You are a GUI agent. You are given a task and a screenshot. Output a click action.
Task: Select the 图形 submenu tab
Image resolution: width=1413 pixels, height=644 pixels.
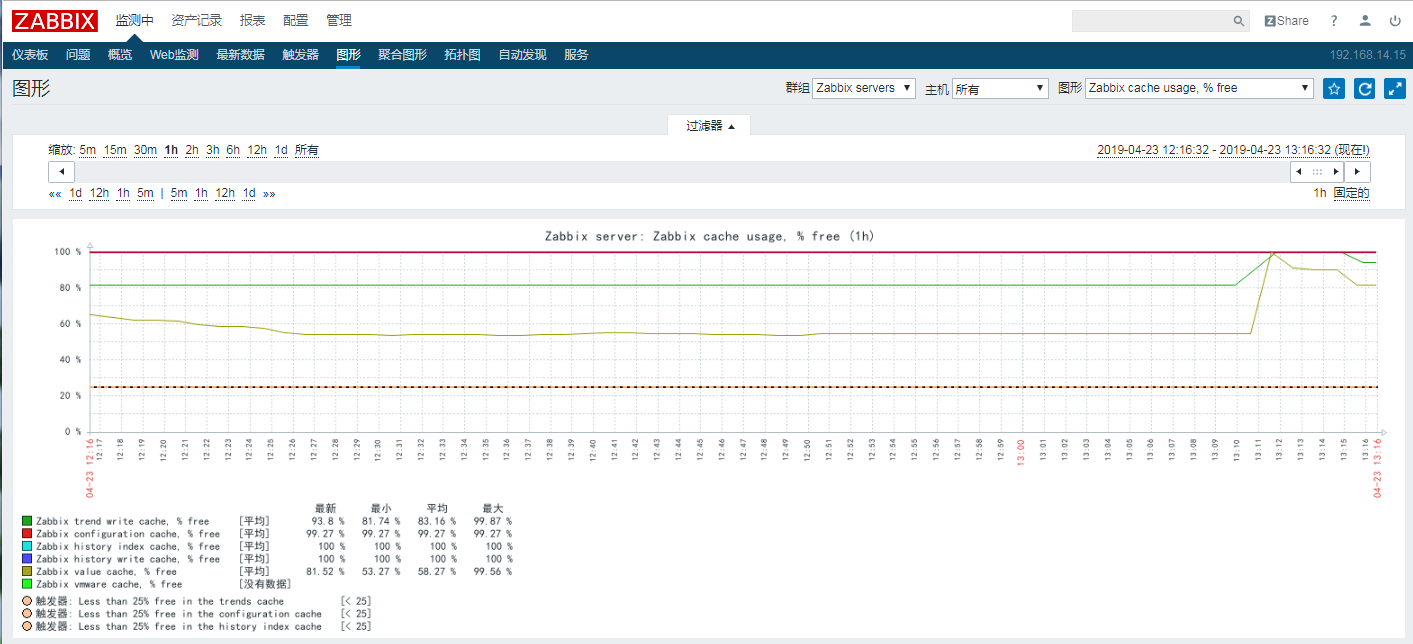pos(348,55)
